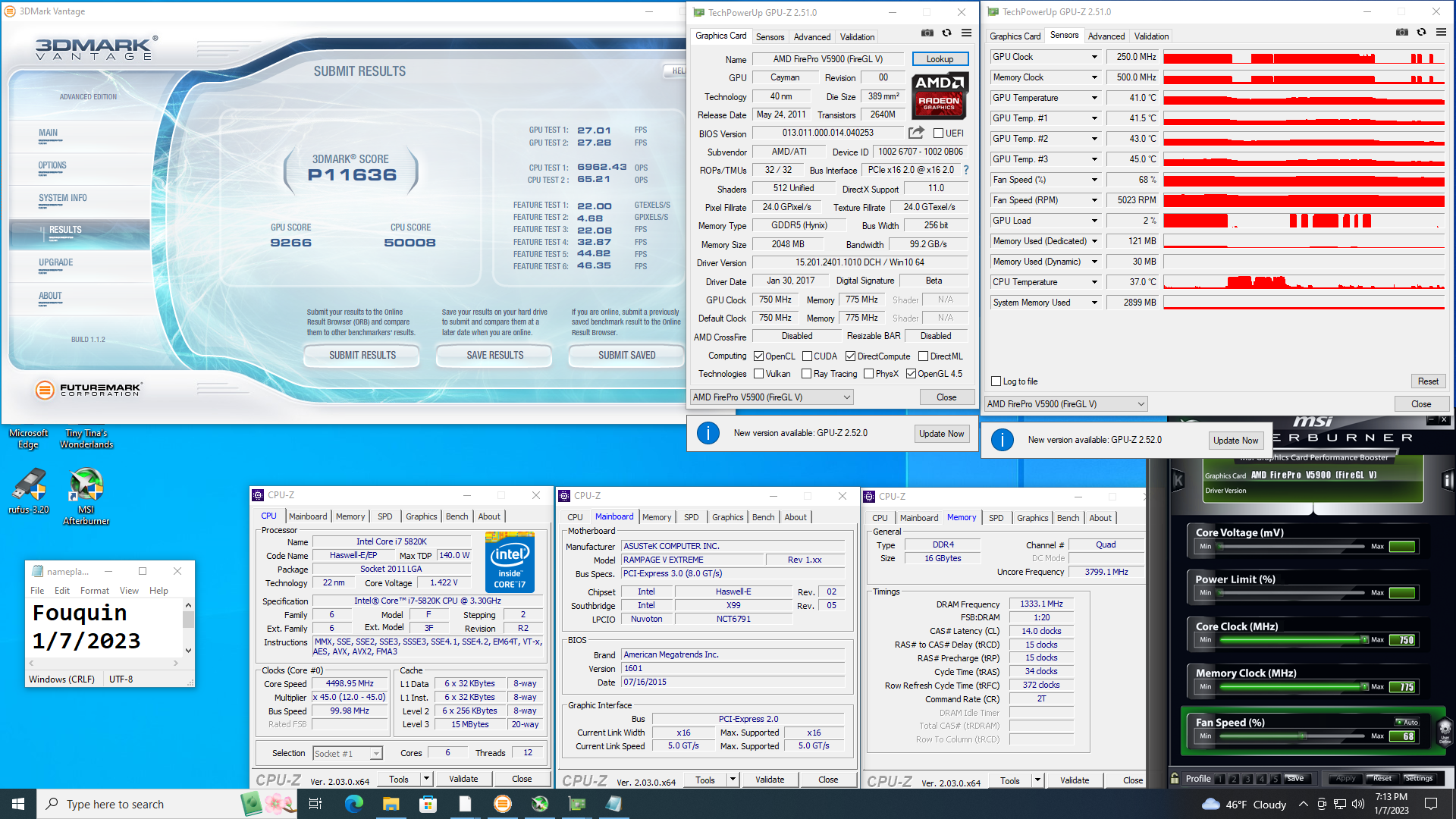Click the bus interface question mark icon

(x=965, y=170)
